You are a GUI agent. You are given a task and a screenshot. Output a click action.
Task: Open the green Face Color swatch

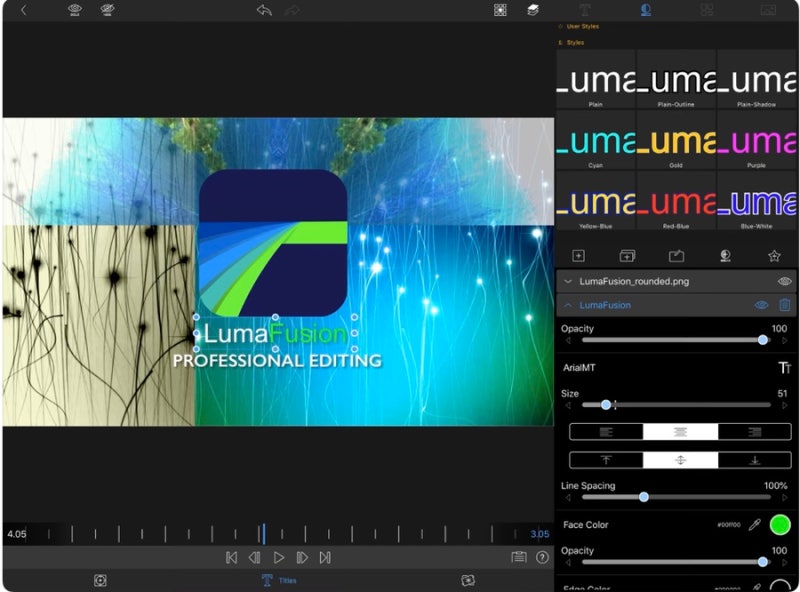[780, 525]
